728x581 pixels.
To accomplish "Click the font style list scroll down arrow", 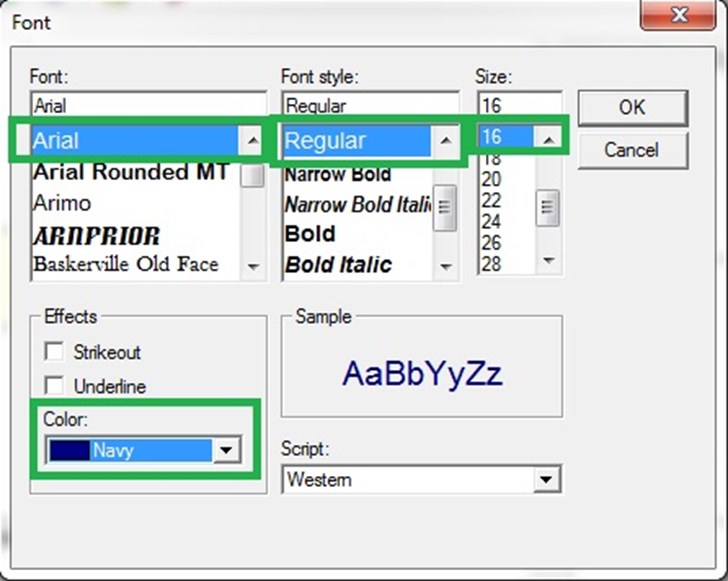I will tap(446, 267).
